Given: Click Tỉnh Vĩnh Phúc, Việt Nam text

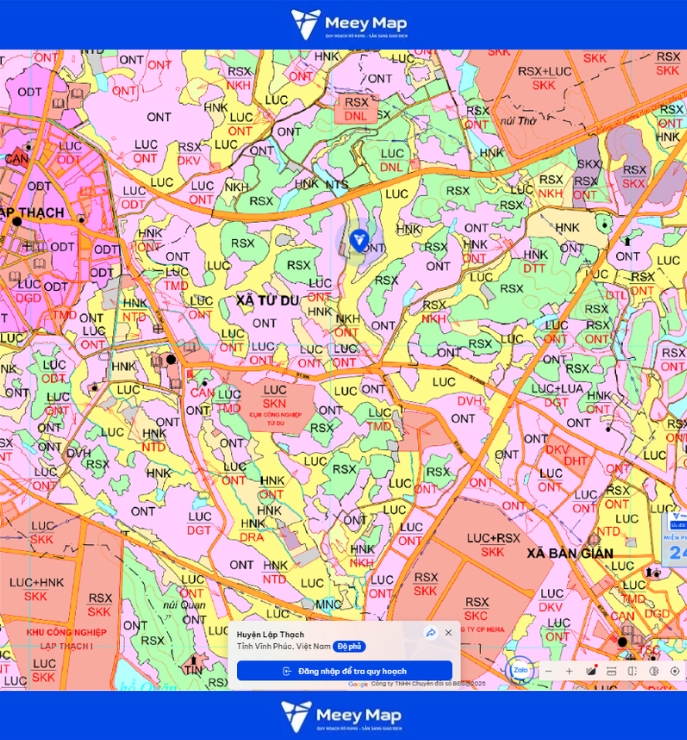Looking at the screenshot, I should click(283, 646).
